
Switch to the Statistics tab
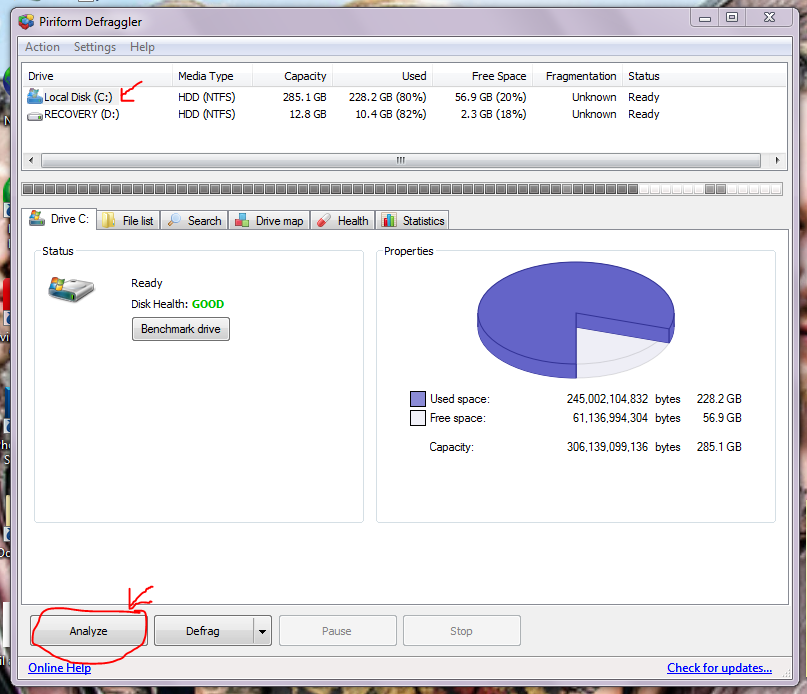(412, 220)
